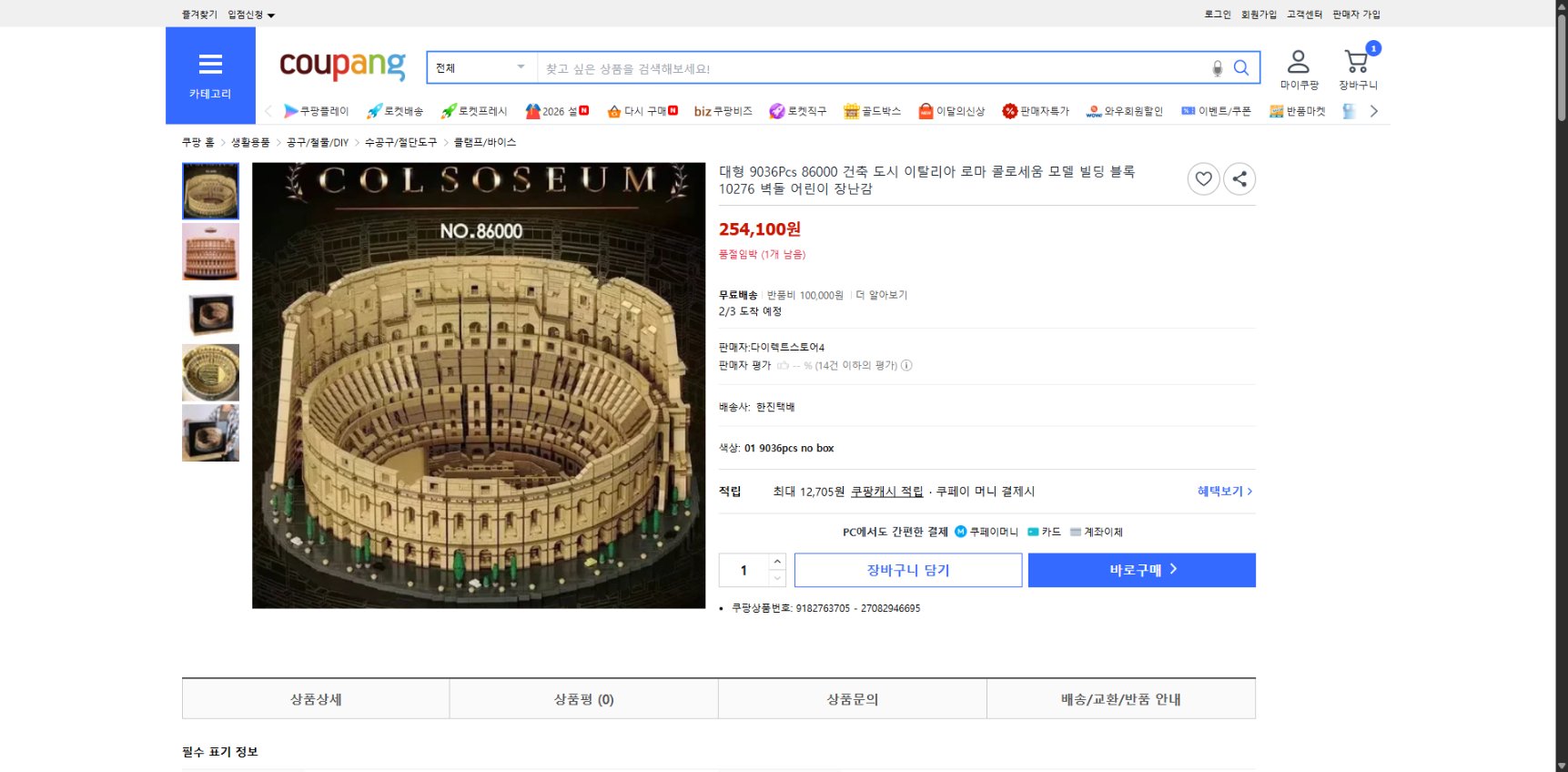Open the 상품문의 tab
Image resolution: width=1568 pixels, height=772 pixels.
[x=852, y=699]
